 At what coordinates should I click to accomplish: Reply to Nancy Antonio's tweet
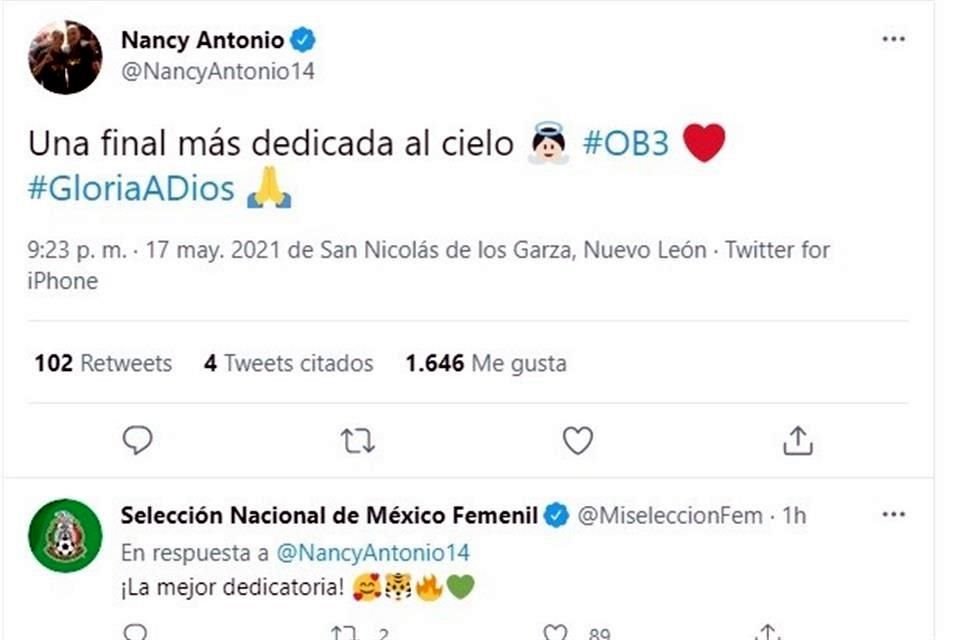137,440
